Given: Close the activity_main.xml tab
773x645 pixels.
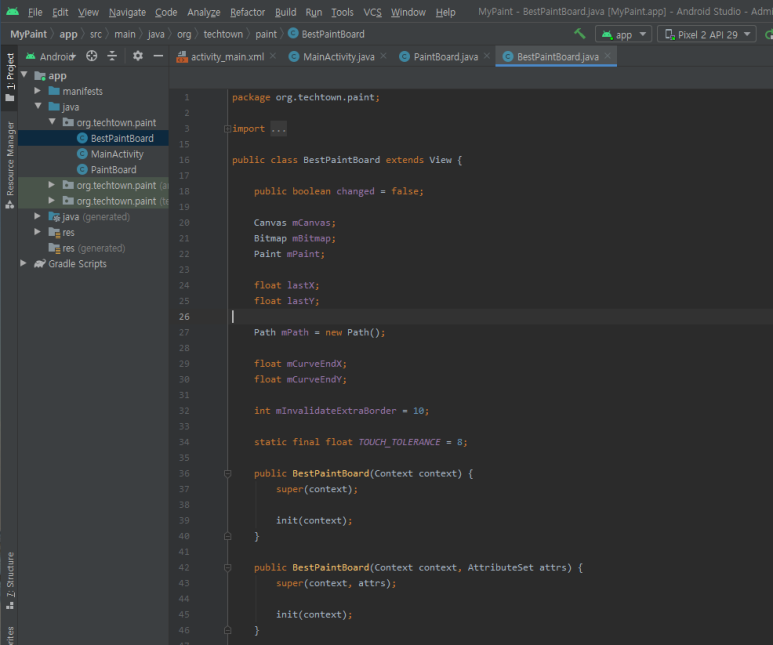Looking at the screenshot, I should (273, 56).
